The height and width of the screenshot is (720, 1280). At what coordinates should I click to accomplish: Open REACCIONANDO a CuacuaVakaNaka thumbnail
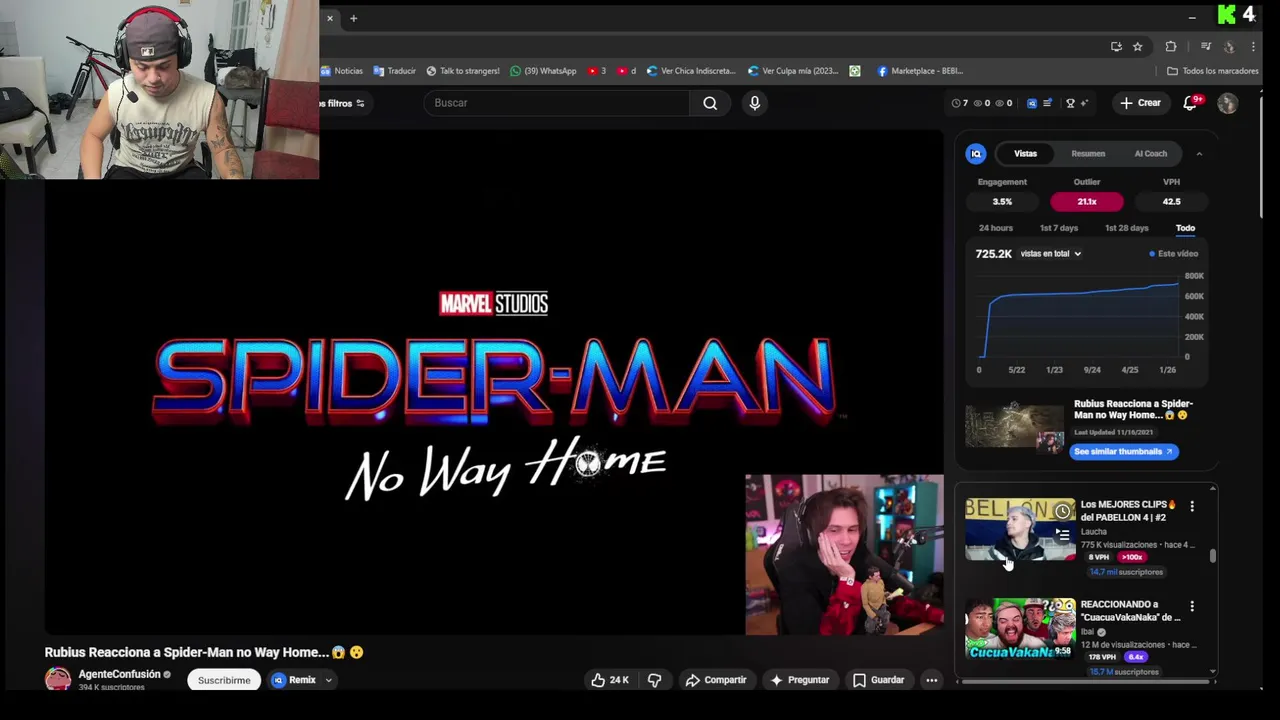pyautogui.click(x=1020, y=628)
